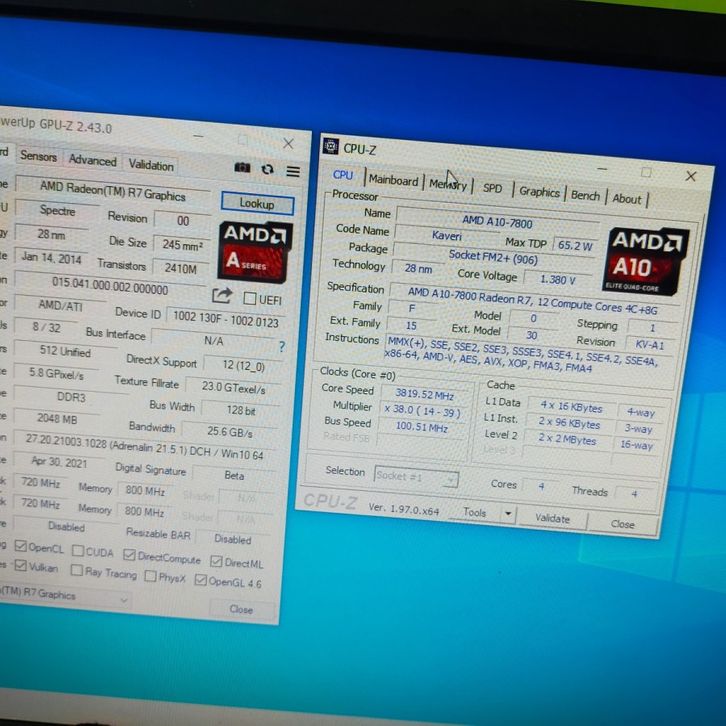Click the CPU-Z title bar app icon
Image resolution: width=726 pixels, height=726 pixels.
tap(331, 147)
